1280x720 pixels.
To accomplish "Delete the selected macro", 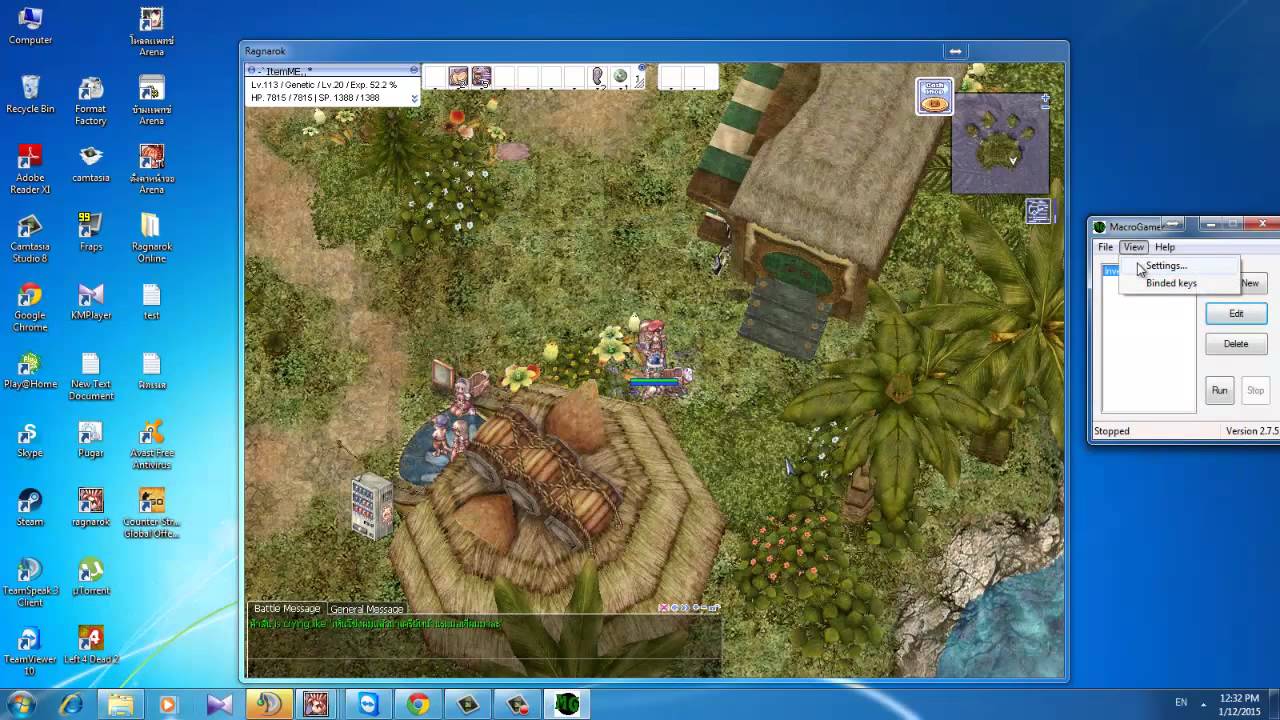I will point(1236,344).
